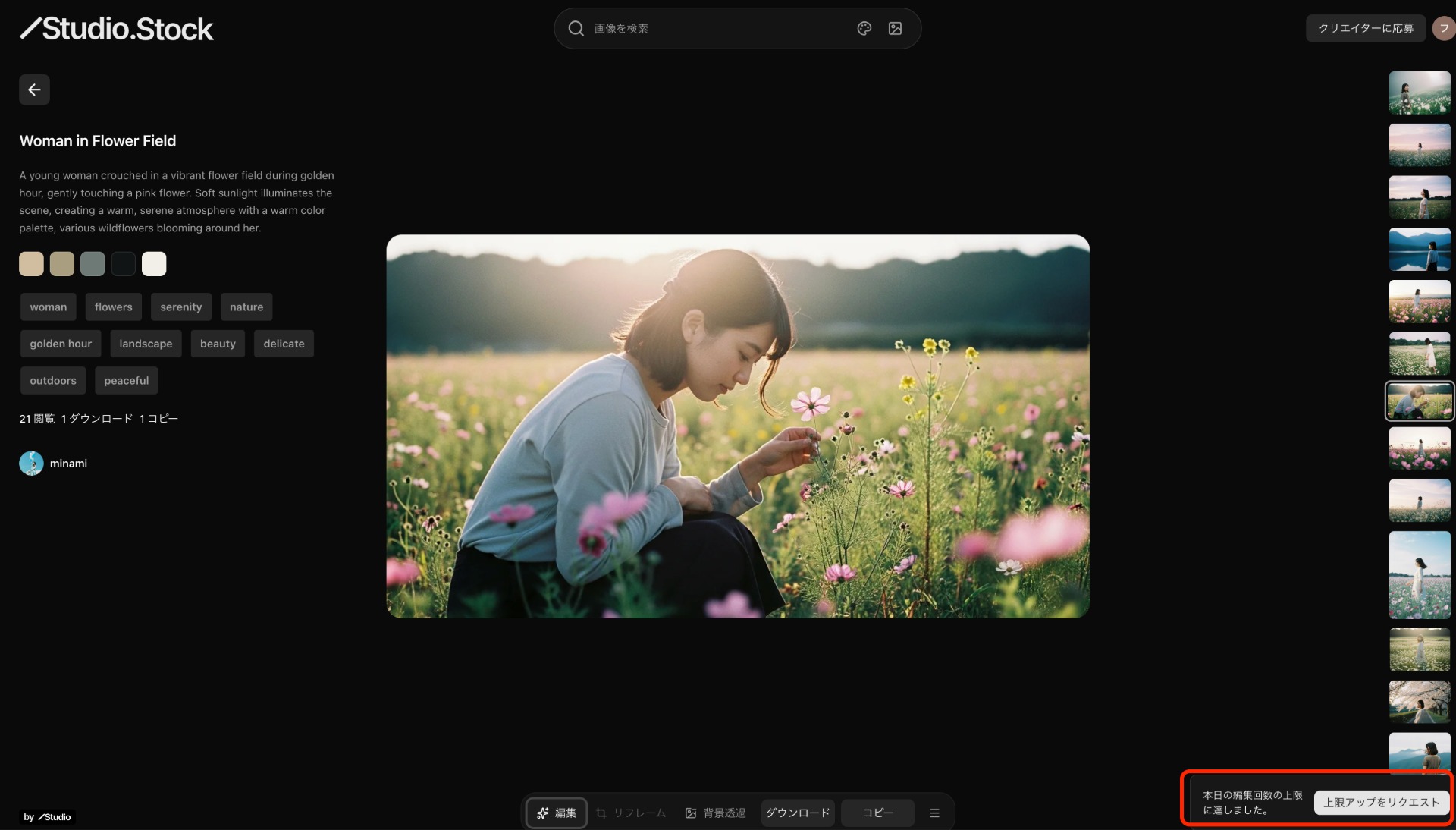Click the コピー copy button
The width and height of the screenshot is (1456, 830).
[x=877, y=813]
